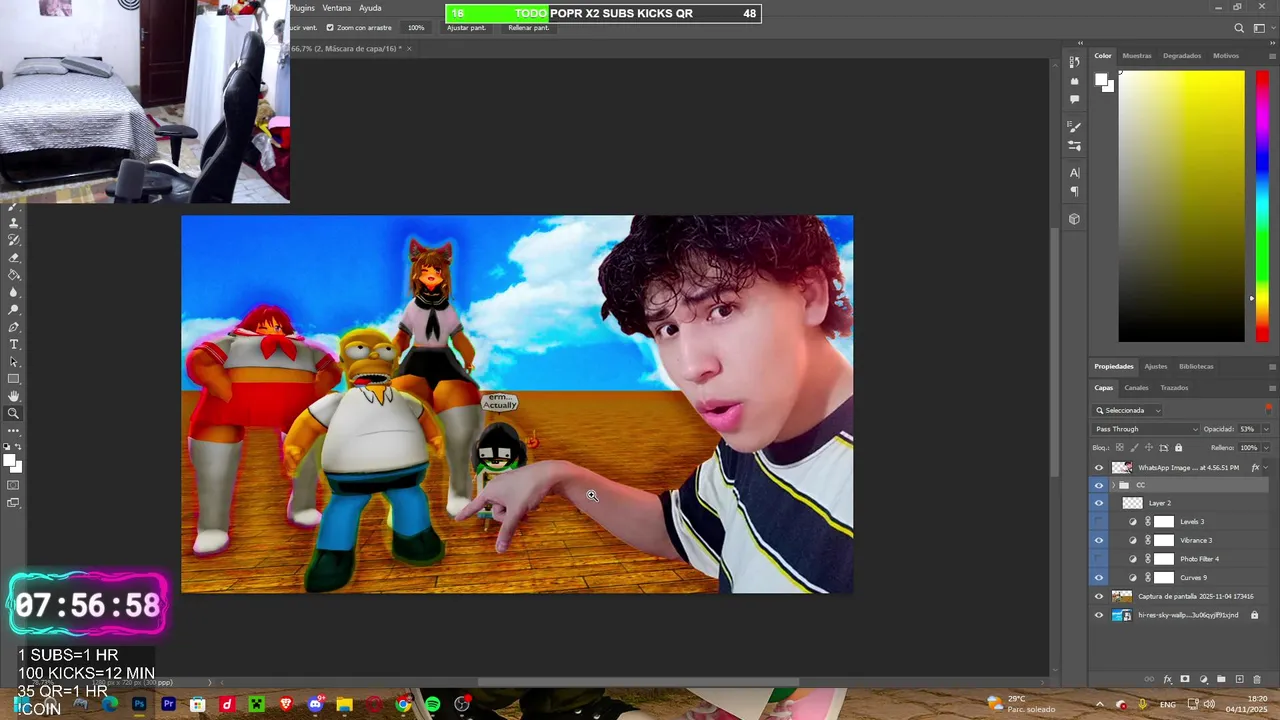1280x720 pixels.
Task: Open the Capas panel options menu
Action: coord(1272,388)
